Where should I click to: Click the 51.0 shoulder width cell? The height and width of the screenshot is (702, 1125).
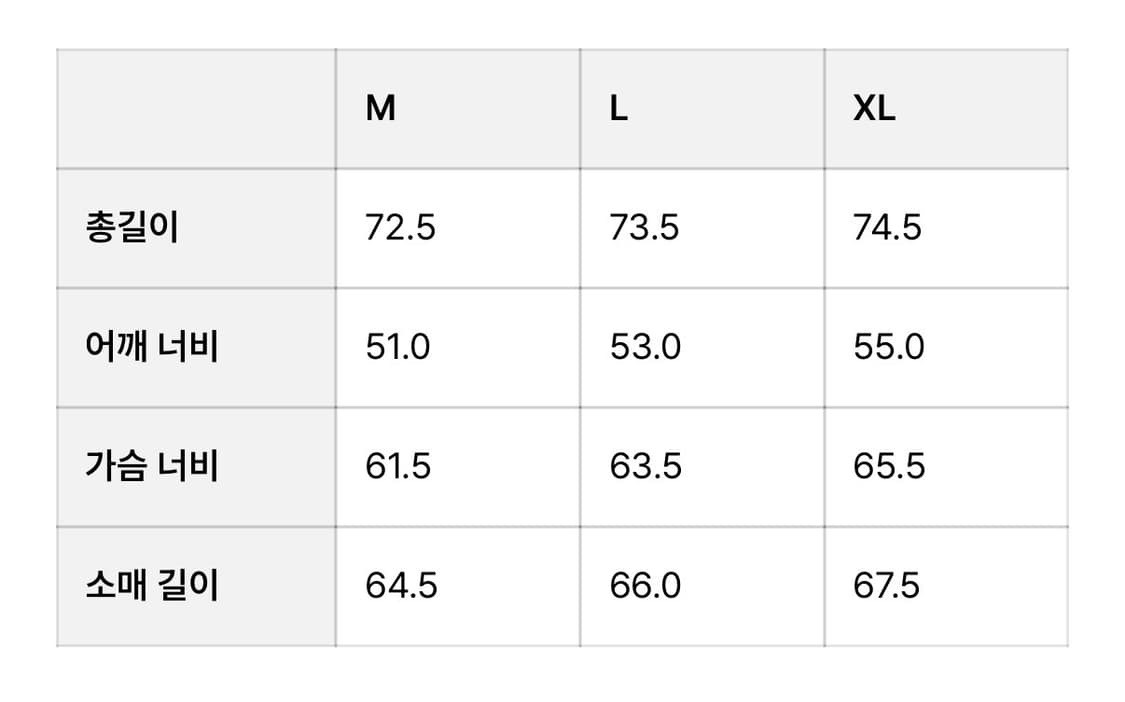click(398, 347)
